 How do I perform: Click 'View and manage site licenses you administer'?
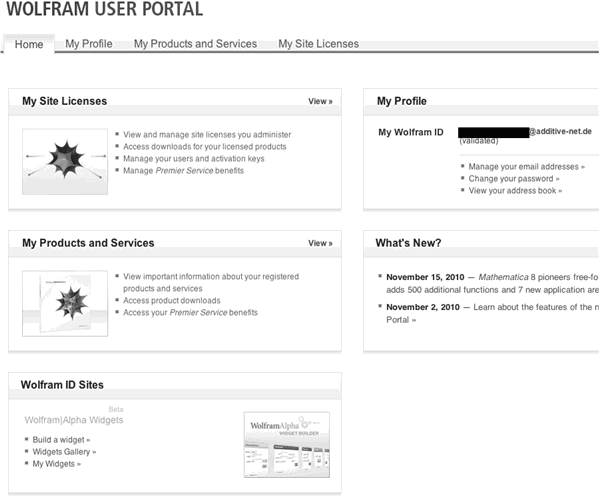tap(207, 135)
